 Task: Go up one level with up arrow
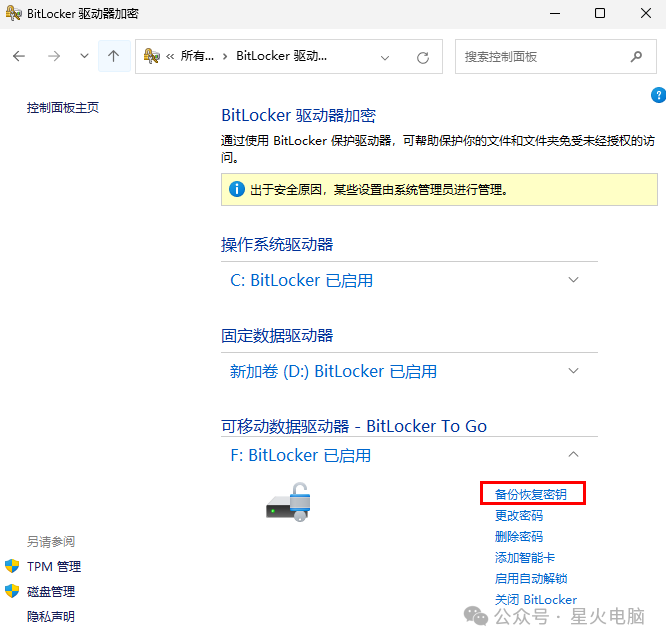pos(113,56)
